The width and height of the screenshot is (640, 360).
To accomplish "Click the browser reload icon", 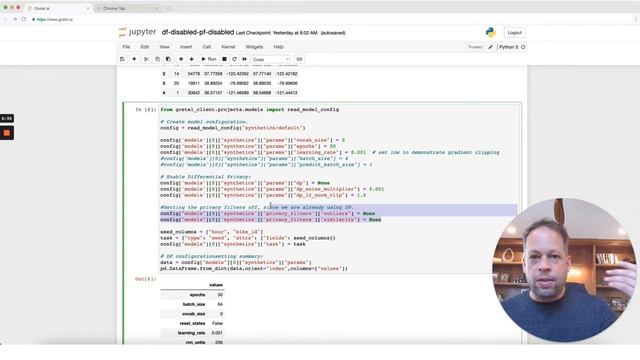I will click(x=24, y=19).
